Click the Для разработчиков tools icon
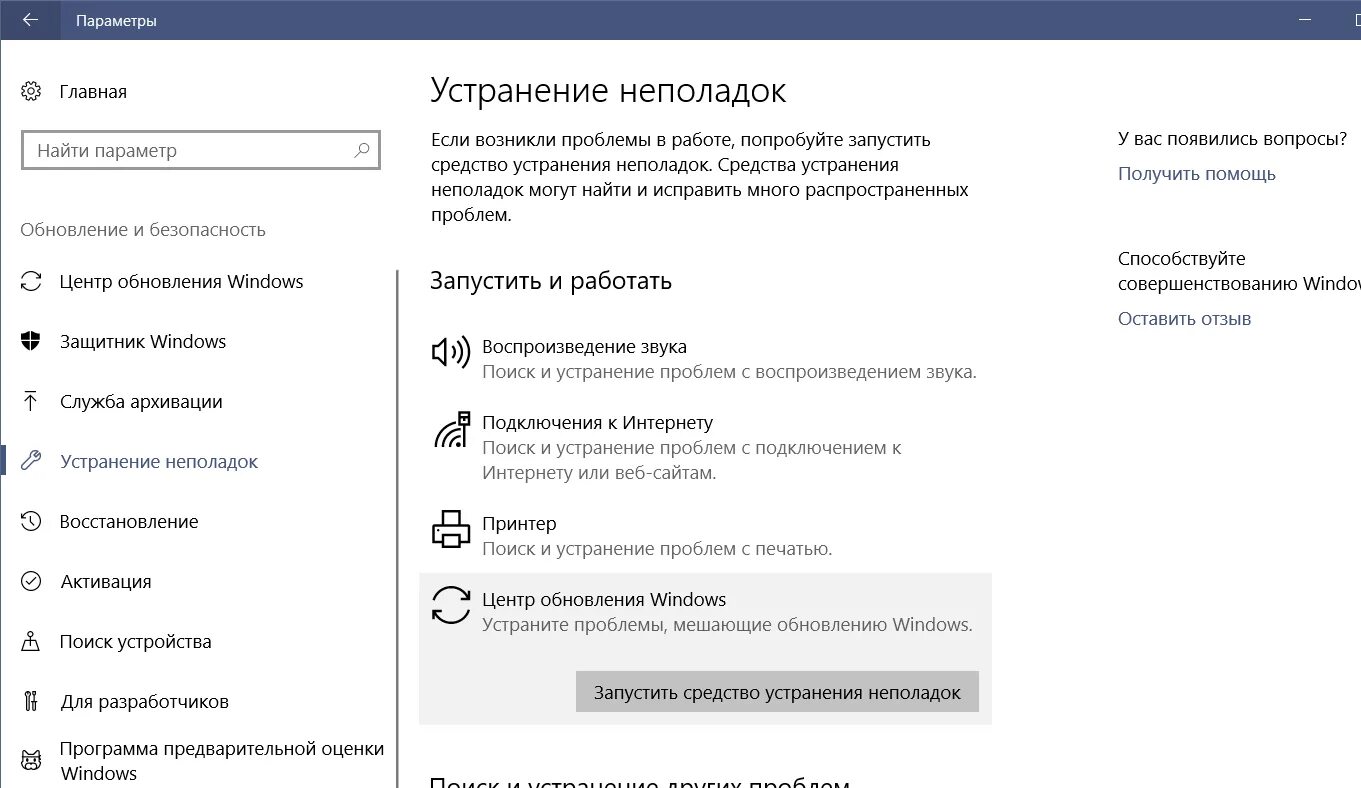The width and height of the screenshot is (1361, 788). (31, 702)
